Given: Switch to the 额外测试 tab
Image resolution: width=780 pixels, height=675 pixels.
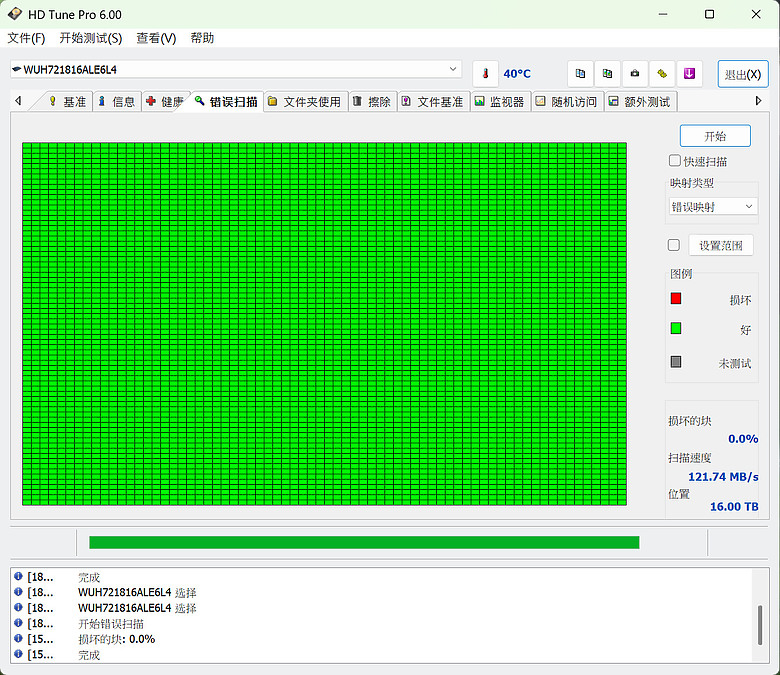Looking at the screenshot, I should [x=641, y=102].
